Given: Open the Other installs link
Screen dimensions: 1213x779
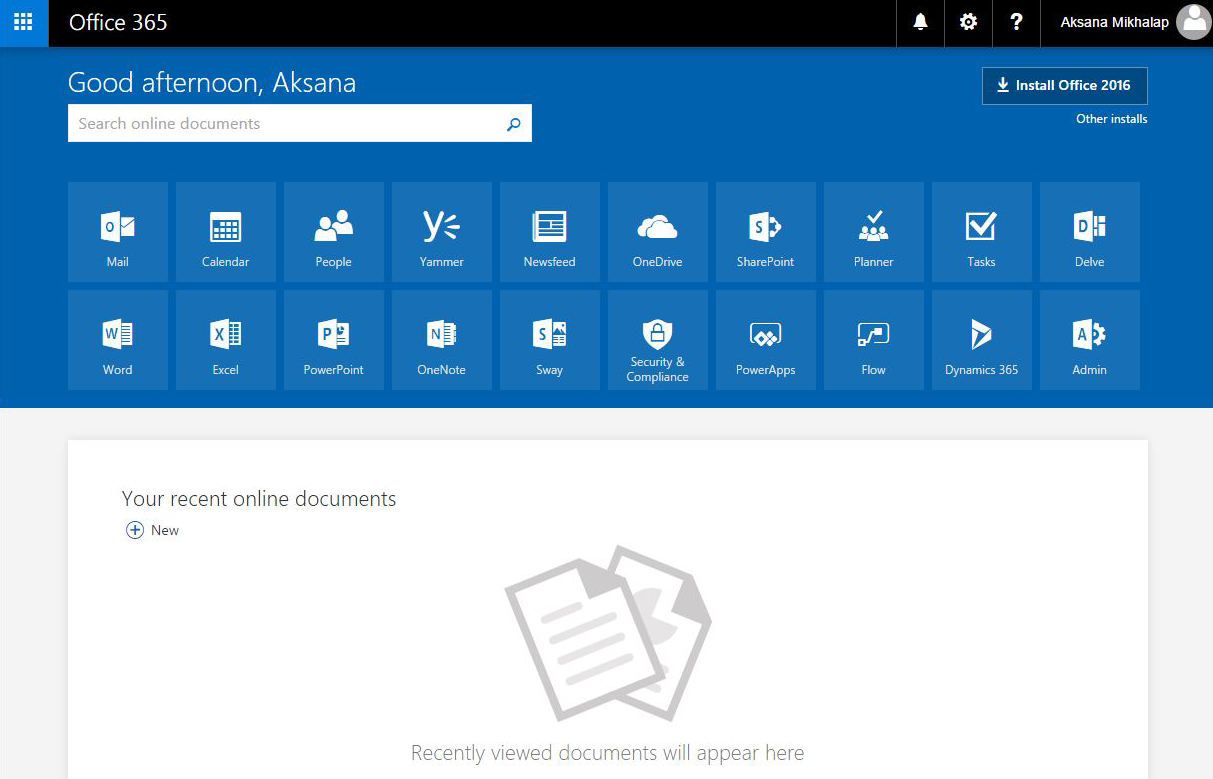Looking at the screenshot, I should pyautogui.click(x=1111, y=119).
